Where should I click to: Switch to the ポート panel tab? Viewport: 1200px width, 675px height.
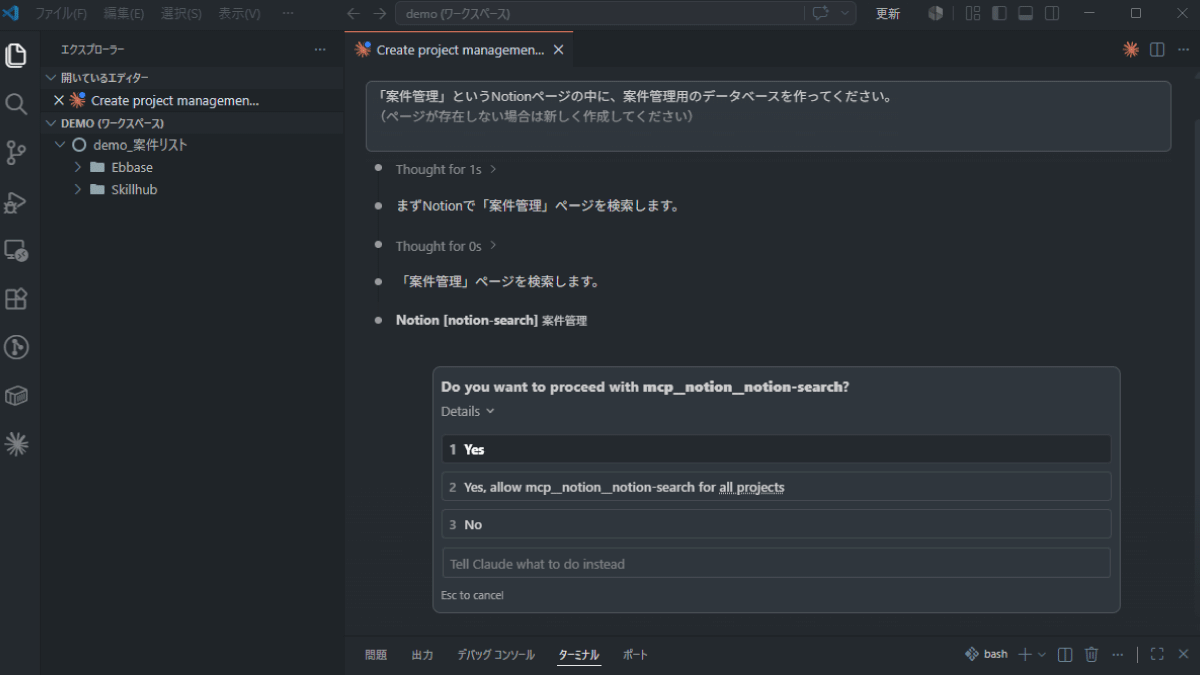pyautogui.click(x=635, y=655)
